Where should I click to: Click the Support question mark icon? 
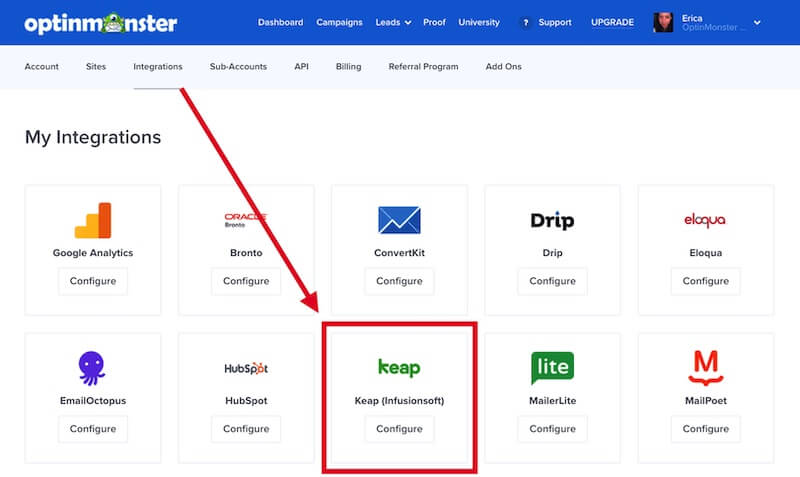point(525,22)
